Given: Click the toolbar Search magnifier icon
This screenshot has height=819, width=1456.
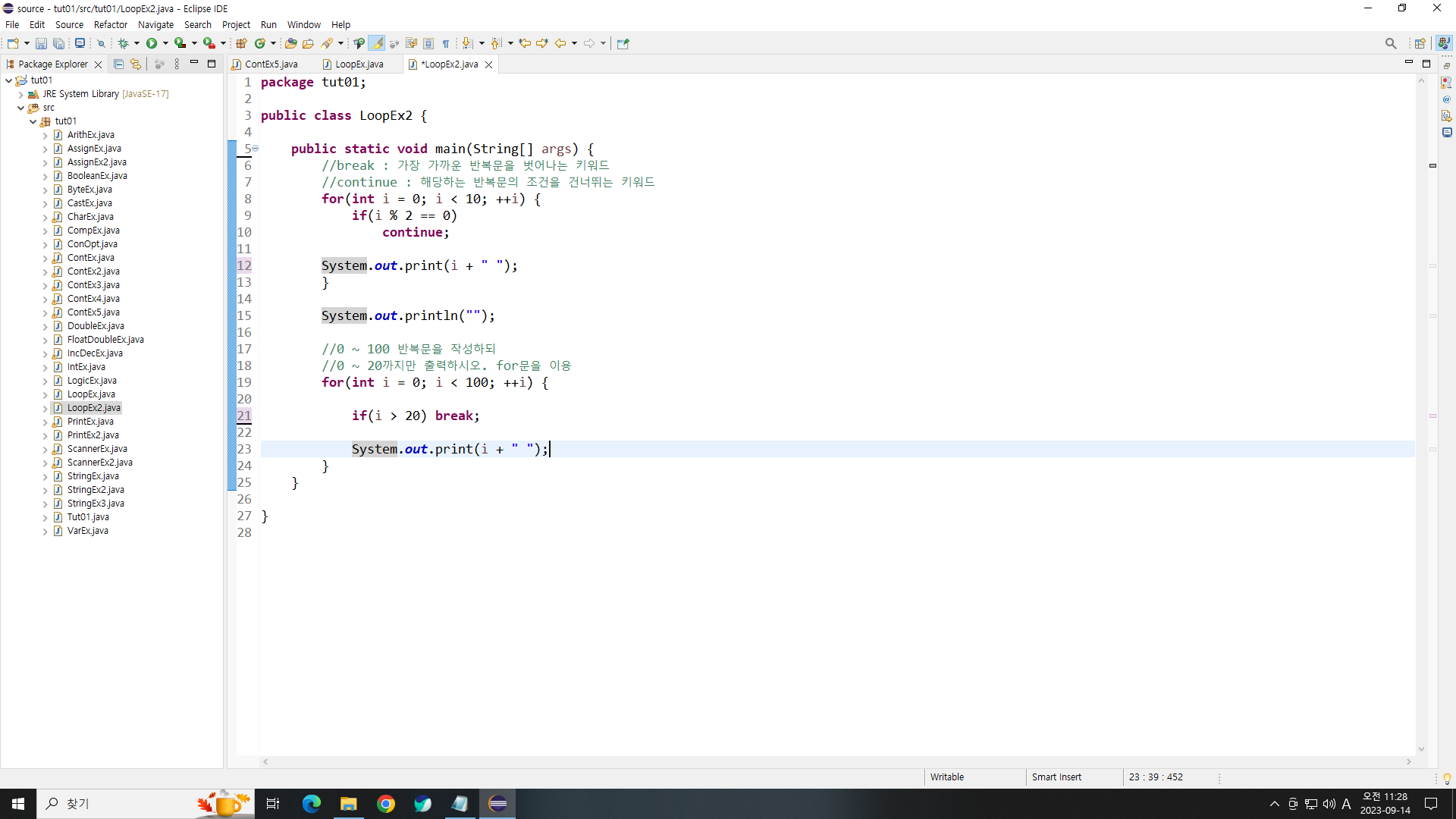Looking at the screenshot, I should 1390,43.
